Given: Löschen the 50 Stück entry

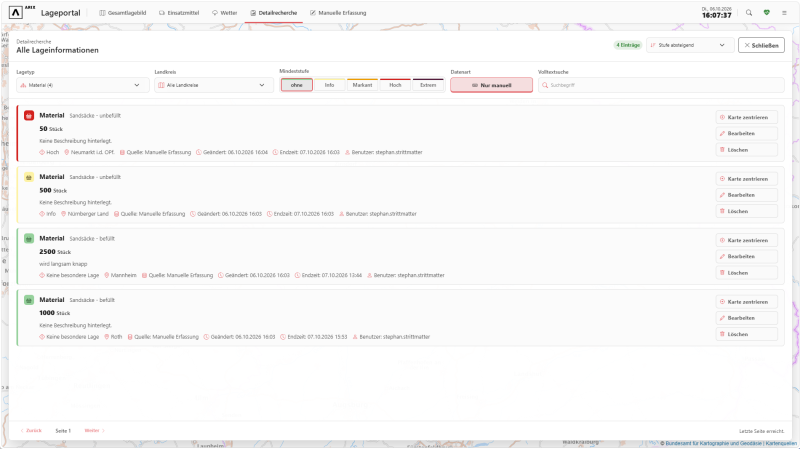Looking at the screenshot, I should [746, 149].
